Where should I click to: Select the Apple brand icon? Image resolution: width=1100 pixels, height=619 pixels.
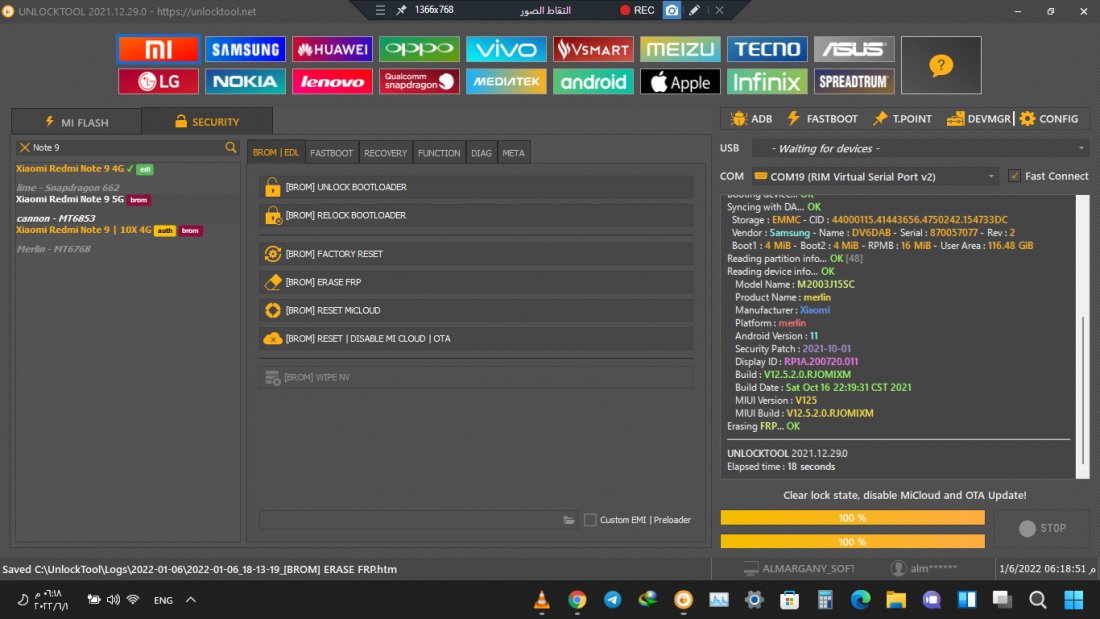[x=680, y=81]
